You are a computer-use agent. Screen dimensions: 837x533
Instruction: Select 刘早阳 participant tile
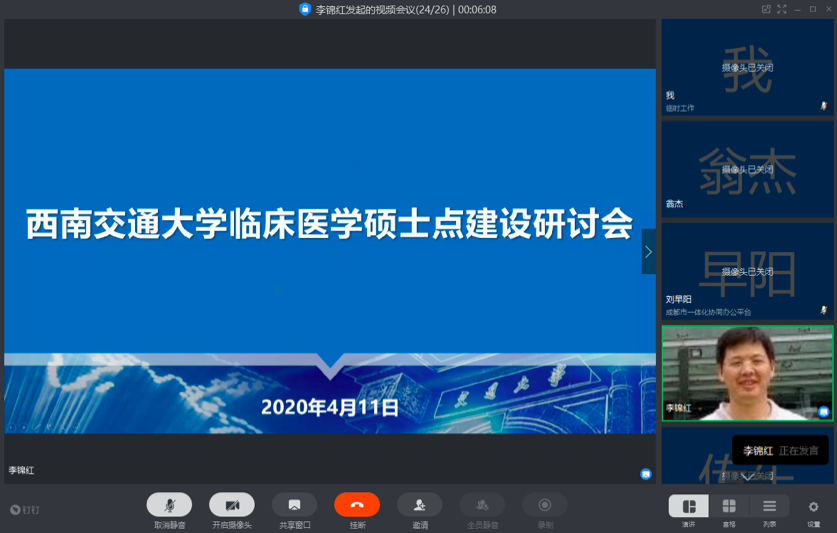[747, 271]
